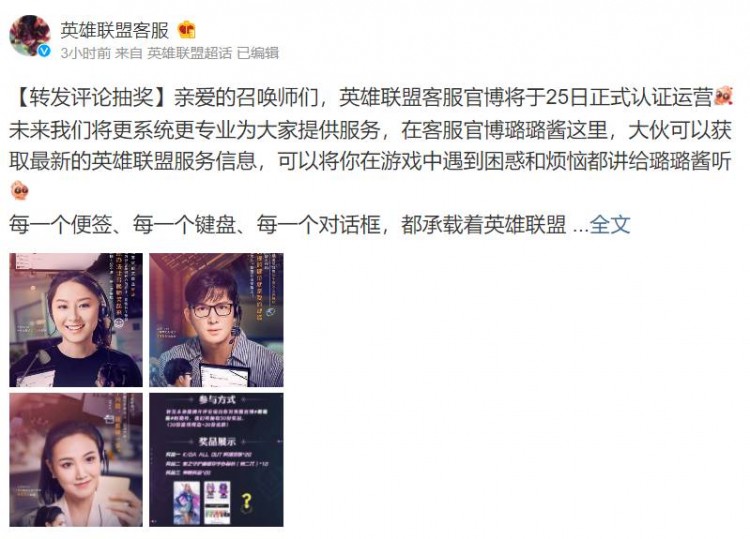Screen dimensions: 750x539
Task: Click the blue verified badge on avatar
Action: [44, 51]
